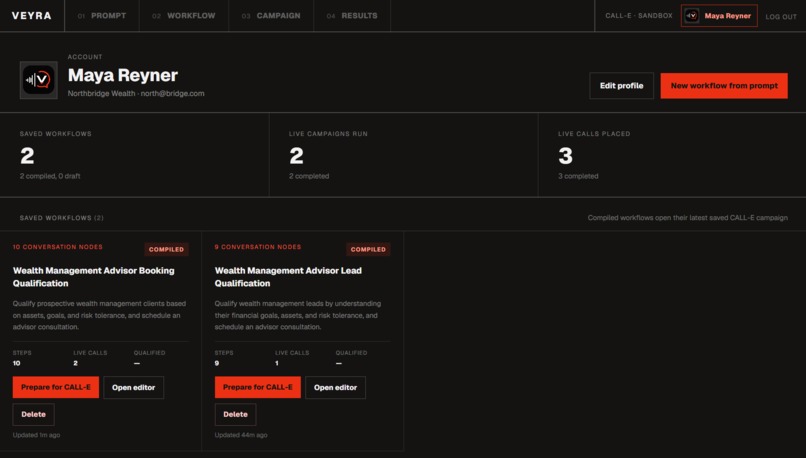Delete the Advisor Booking workflow
The height and width of the screenshot is (458, 806).
(x=33, y=414)
